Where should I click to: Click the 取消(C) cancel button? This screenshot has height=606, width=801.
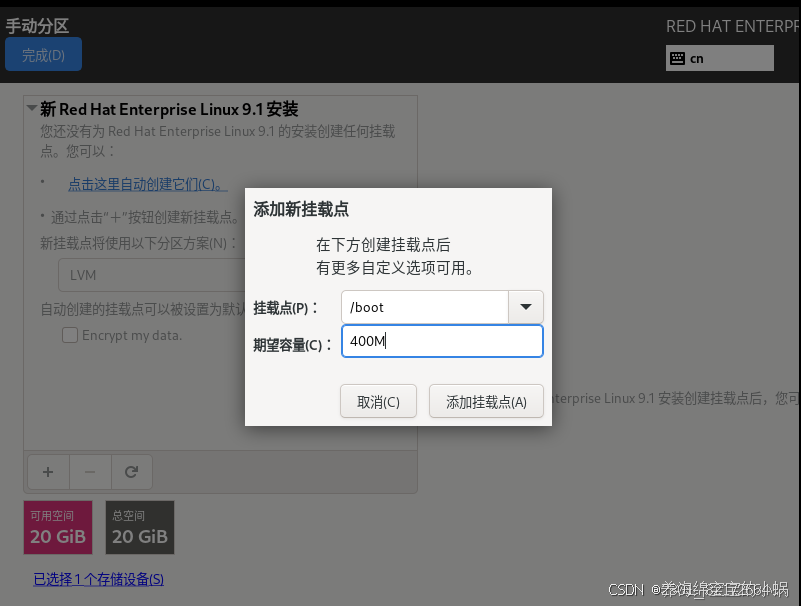pyautogui.click(x=379, y=402)
